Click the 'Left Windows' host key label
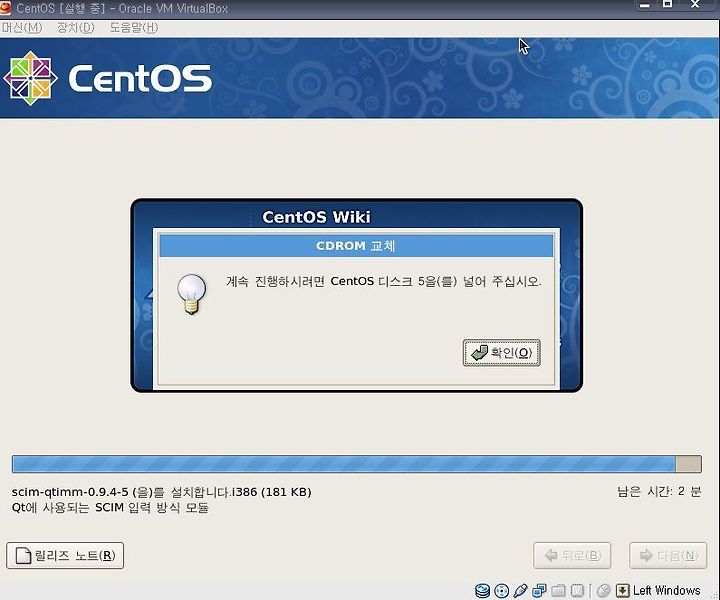Image resolution: width=720 pixels, height=600 pixels. click(x=666, y=590)
